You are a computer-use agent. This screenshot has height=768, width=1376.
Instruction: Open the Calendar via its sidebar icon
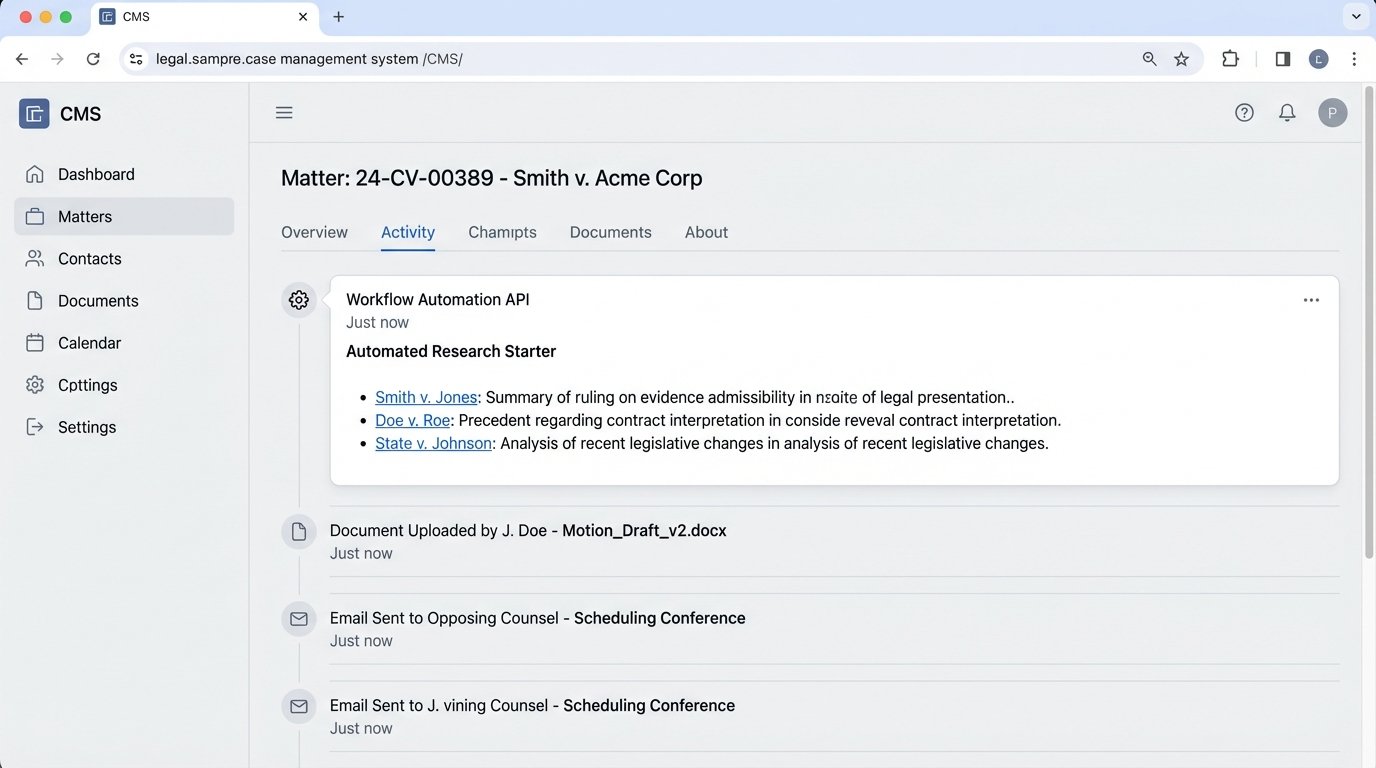coord(34,342)
